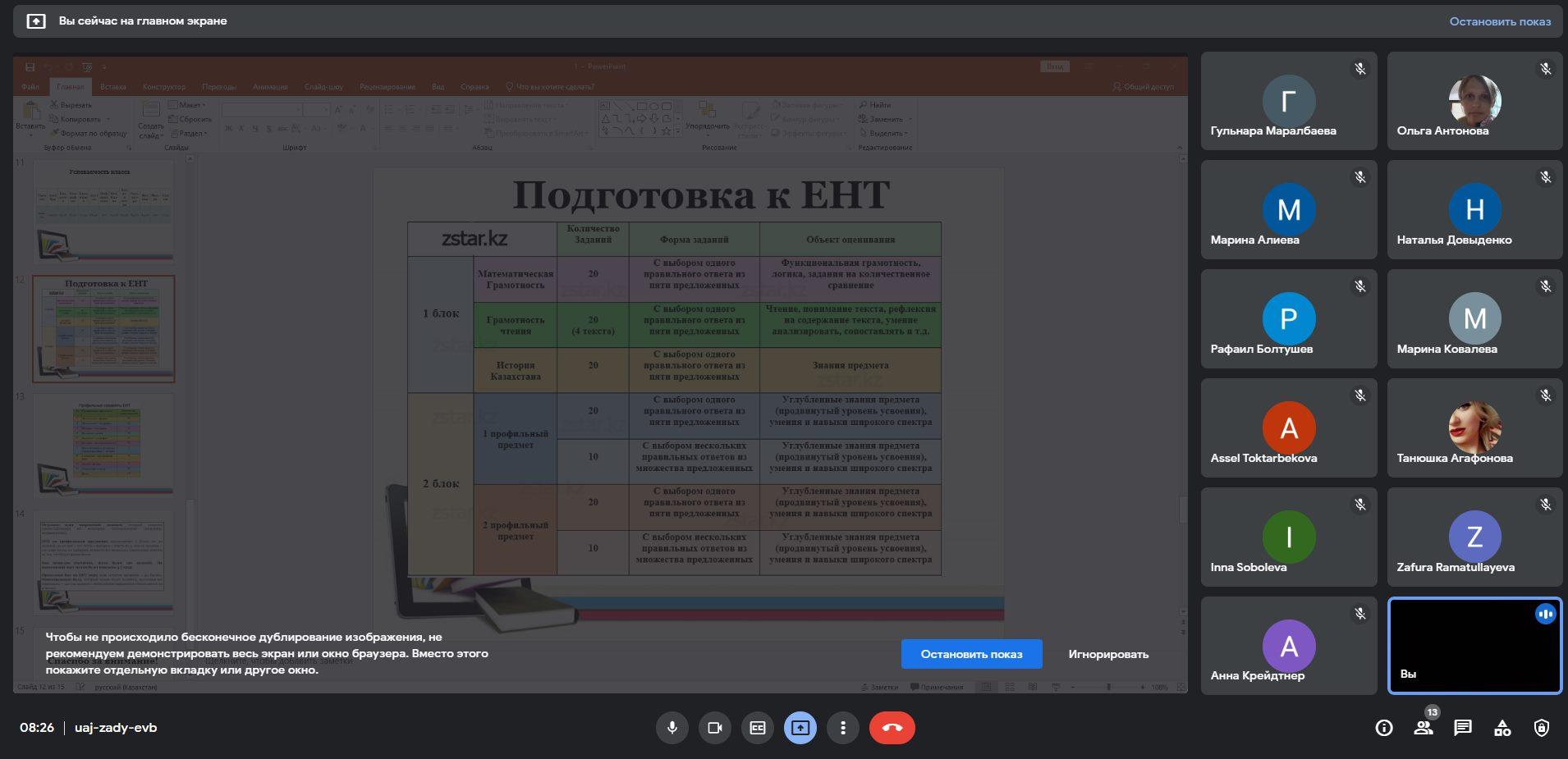Open the chat panel
The image size is (1568, 759).
[1462, 728]
